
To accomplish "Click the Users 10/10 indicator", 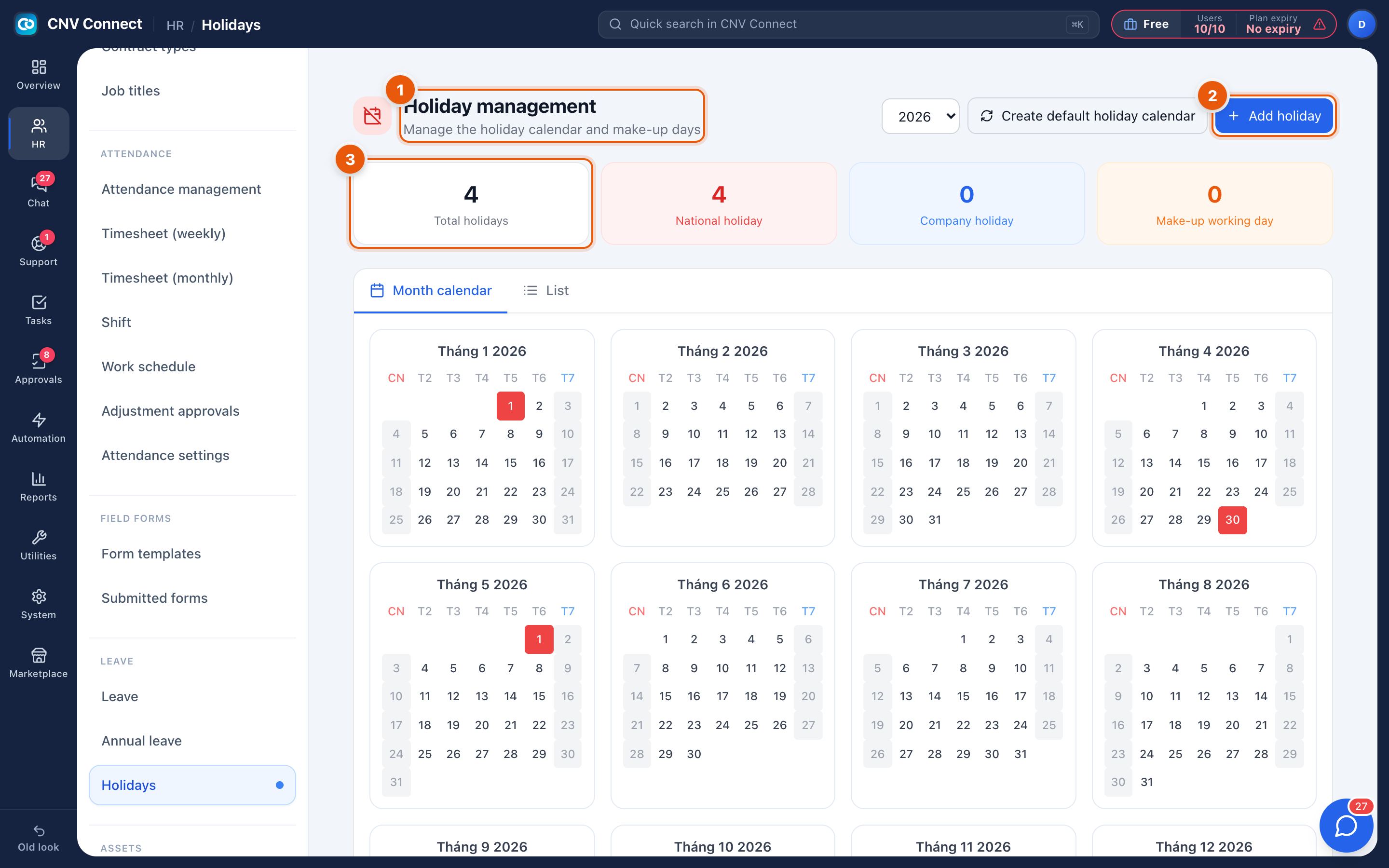I will point(1210,24).
